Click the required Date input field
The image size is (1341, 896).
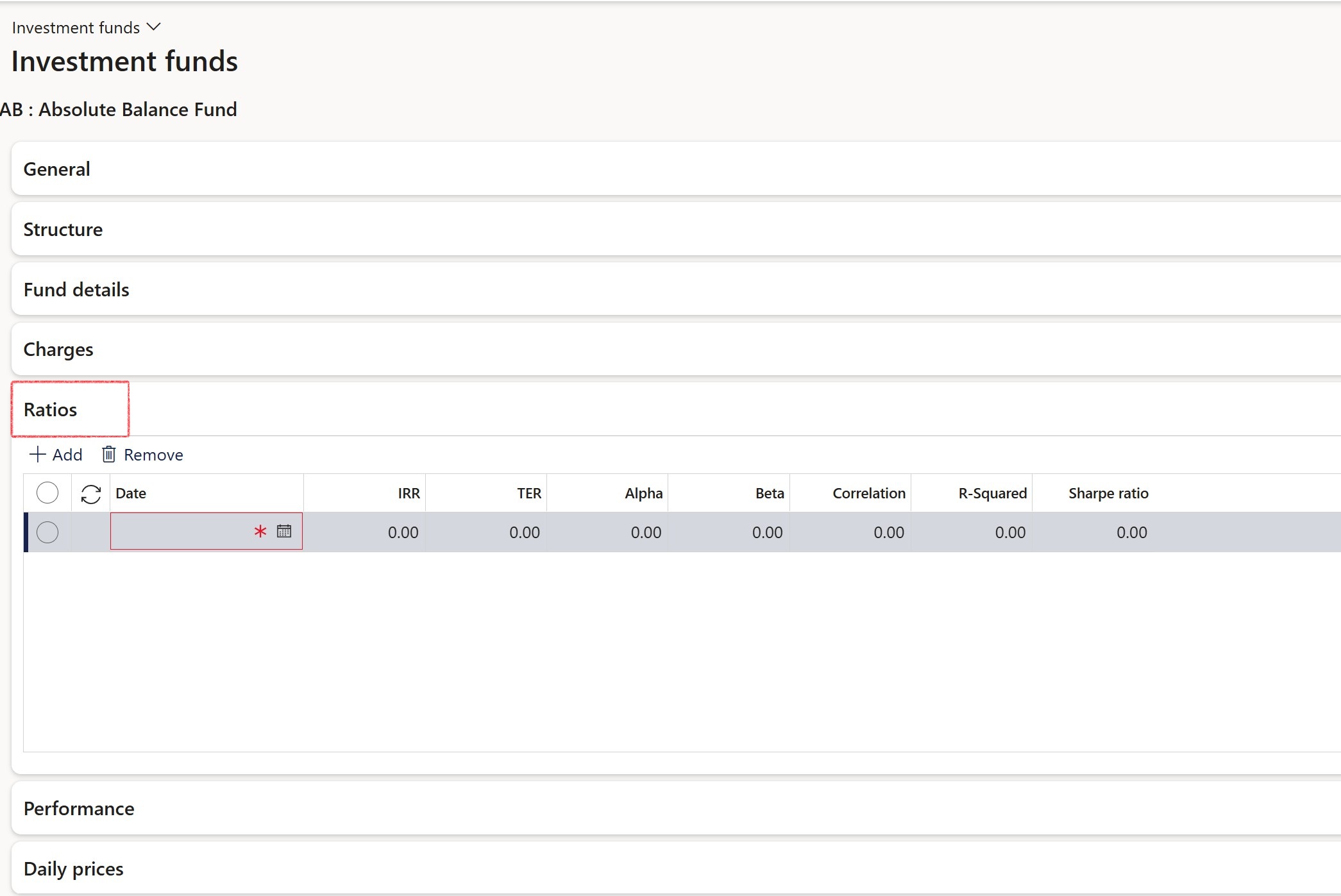coord(207,531)
